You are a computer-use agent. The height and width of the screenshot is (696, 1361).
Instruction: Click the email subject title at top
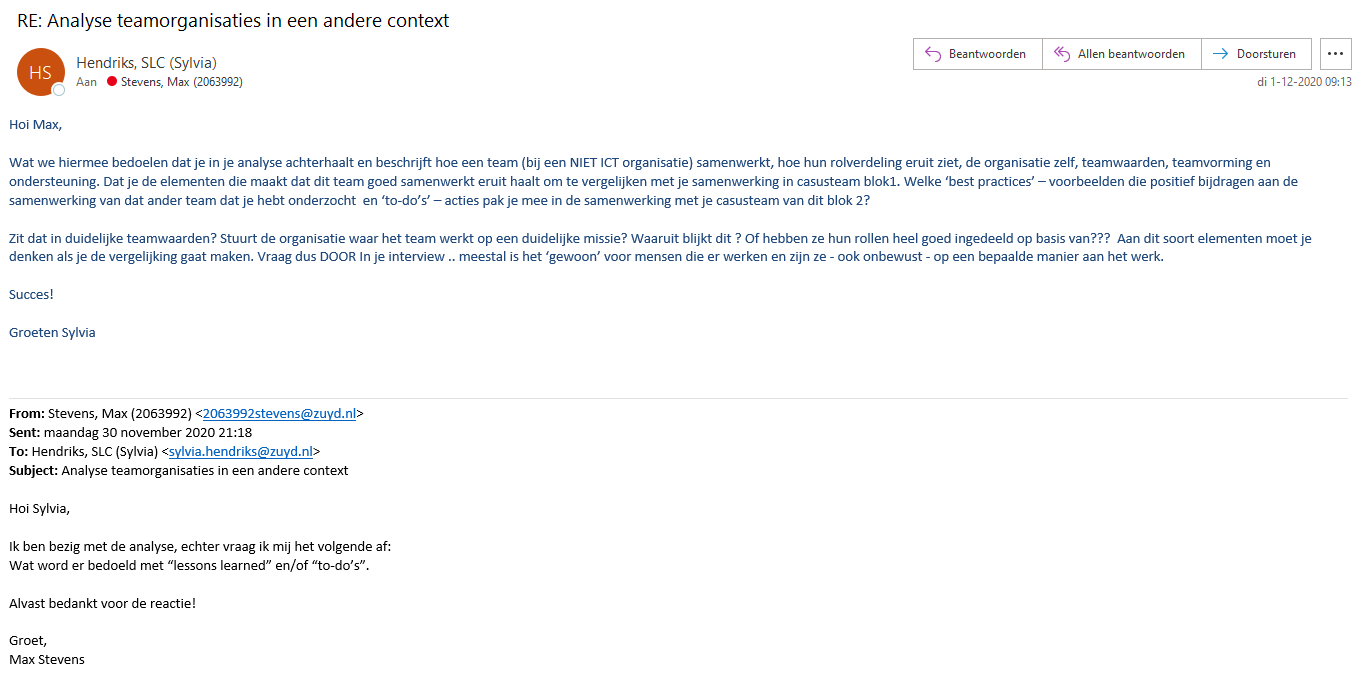click(x=233, y=21)
